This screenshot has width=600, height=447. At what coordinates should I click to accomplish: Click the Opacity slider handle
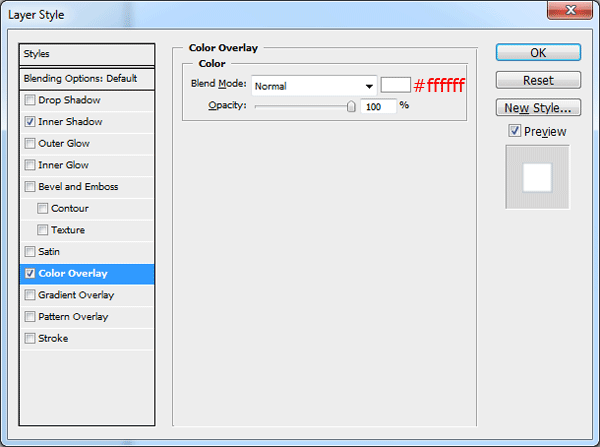[x=351, y=106]
